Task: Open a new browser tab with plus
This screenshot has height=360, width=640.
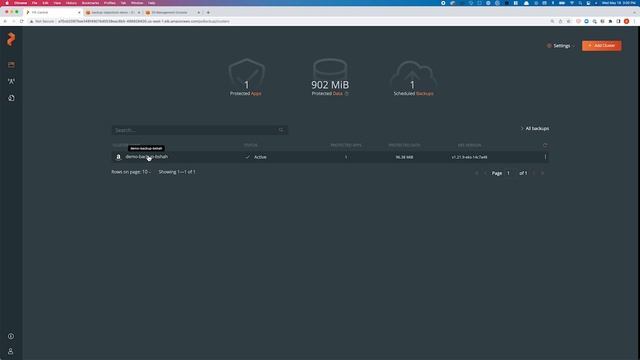Action: pyautogui.click(x=208, y=12)
